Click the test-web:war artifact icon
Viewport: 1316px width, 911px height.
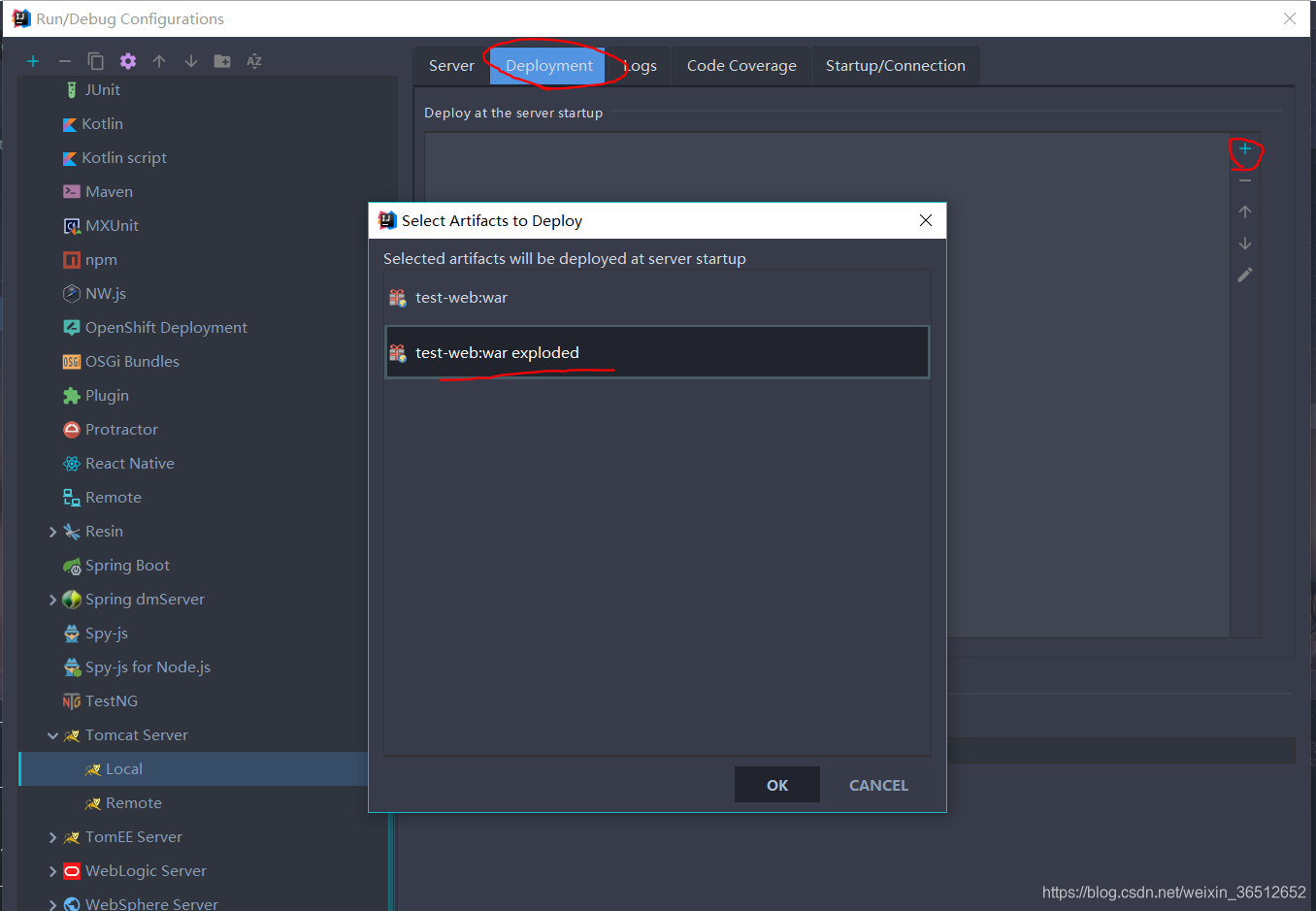tap(398, 298)
